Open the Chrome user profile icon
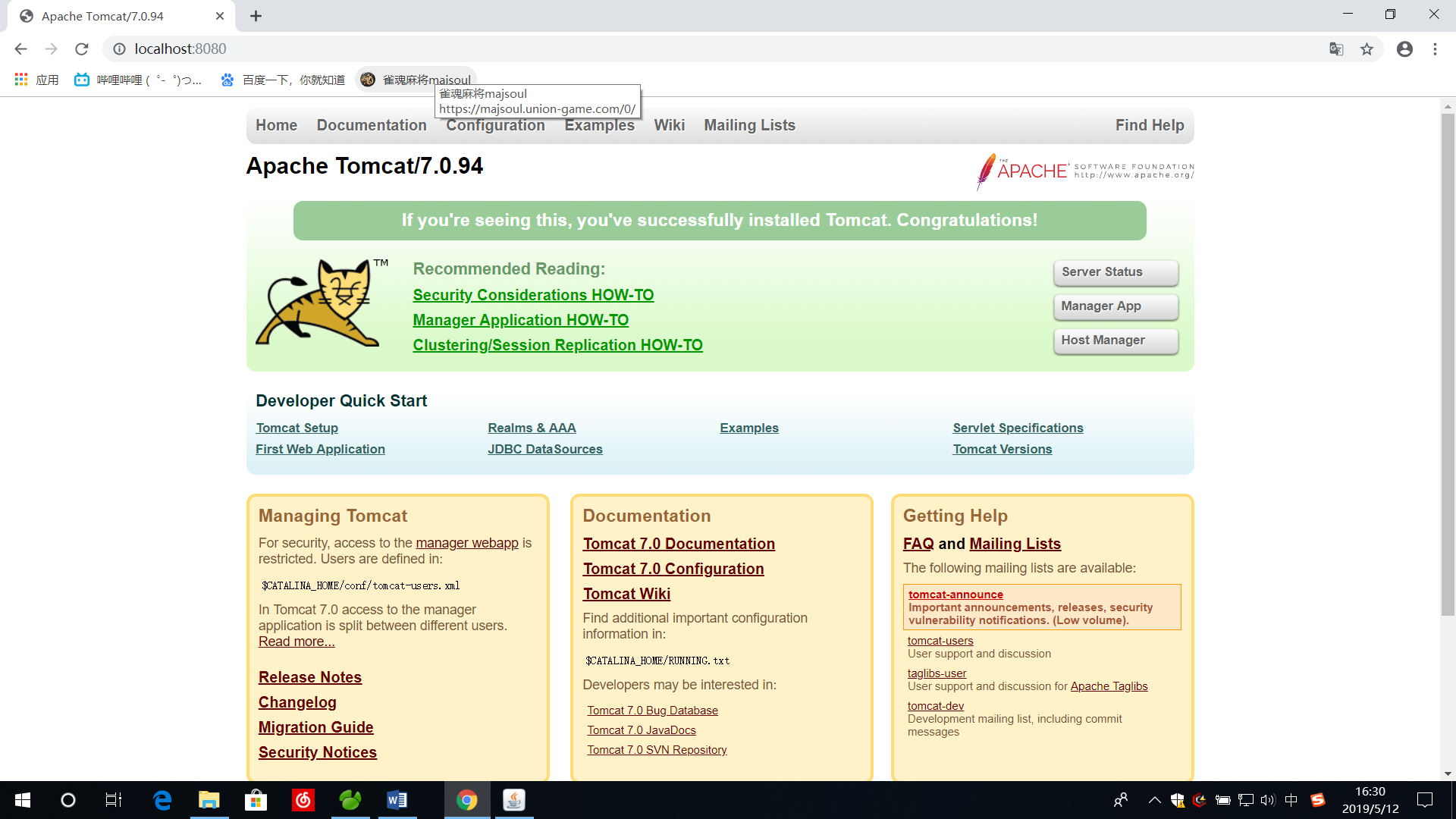 click(x=1404, y=49)
